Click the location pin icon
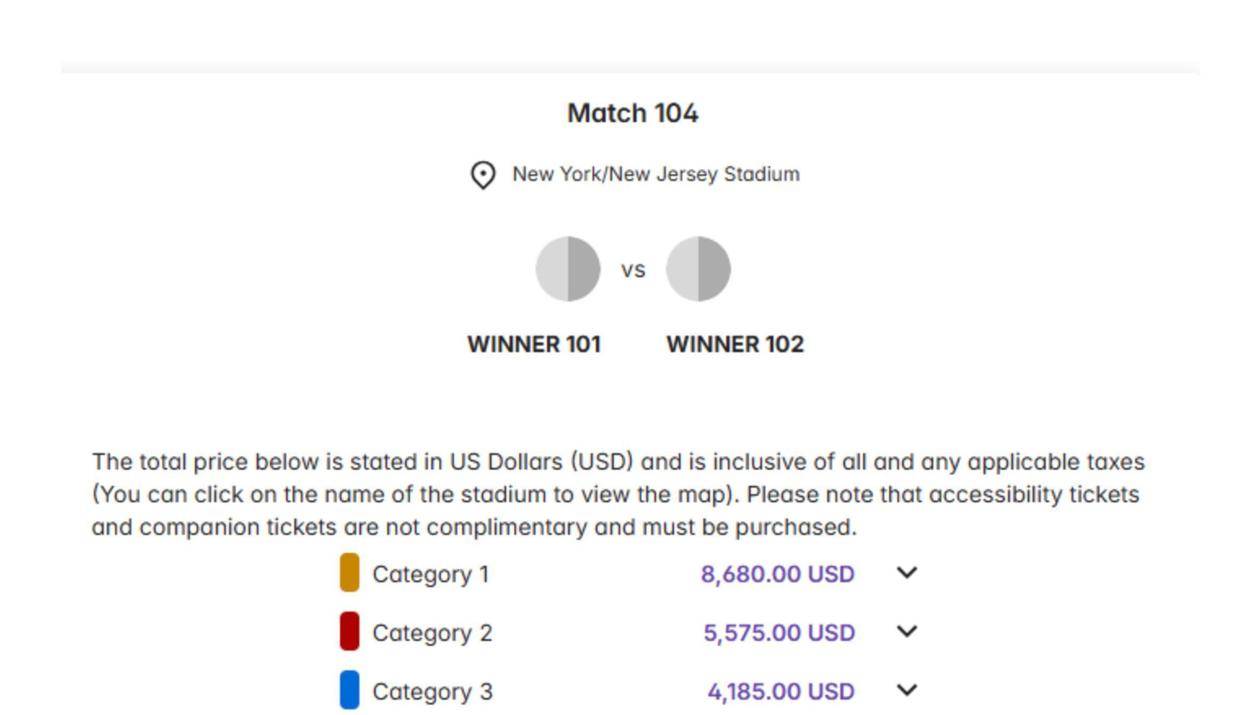This screenshot has height=715, width=1242. point(483,176)
